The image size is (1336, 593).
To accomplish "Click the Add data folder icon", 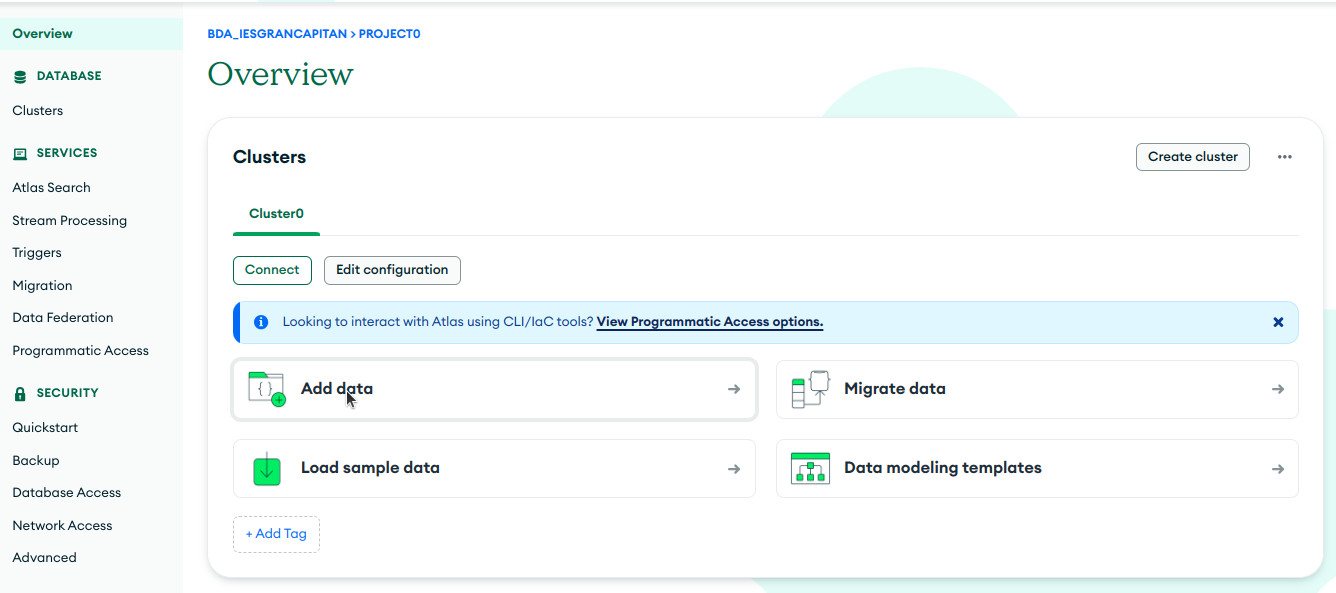I will pyautogui.click(x=266, y=389).
